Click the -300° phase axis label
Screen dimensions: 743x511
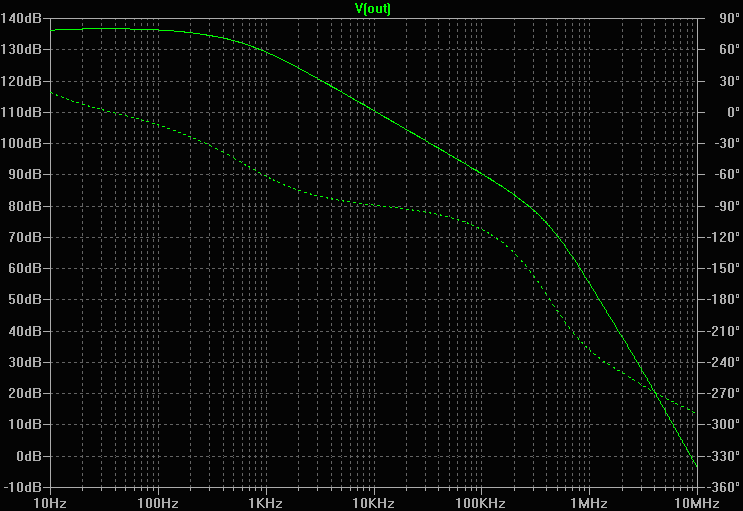click(725, 424)
